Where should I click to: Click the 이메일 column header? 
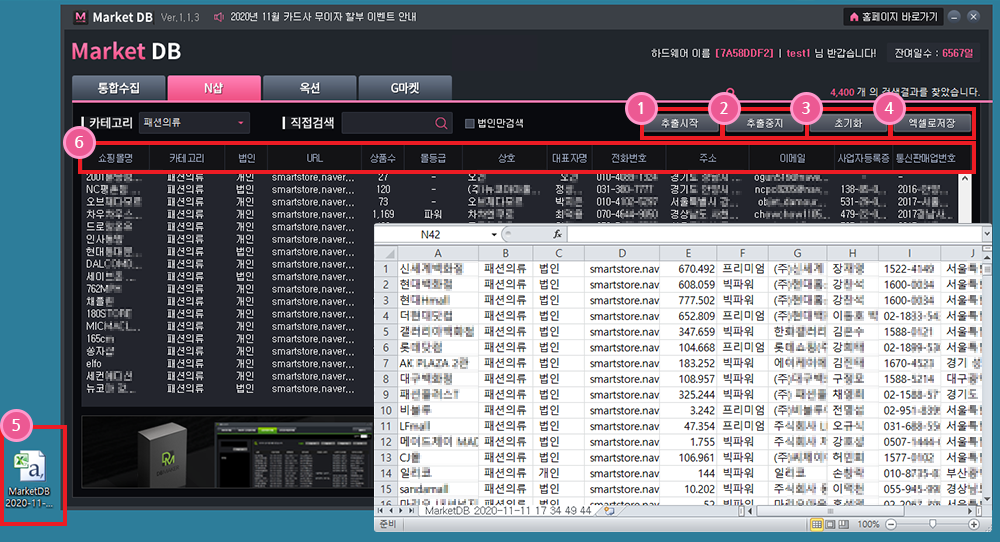pyautogui.click(x=792, y=158)
